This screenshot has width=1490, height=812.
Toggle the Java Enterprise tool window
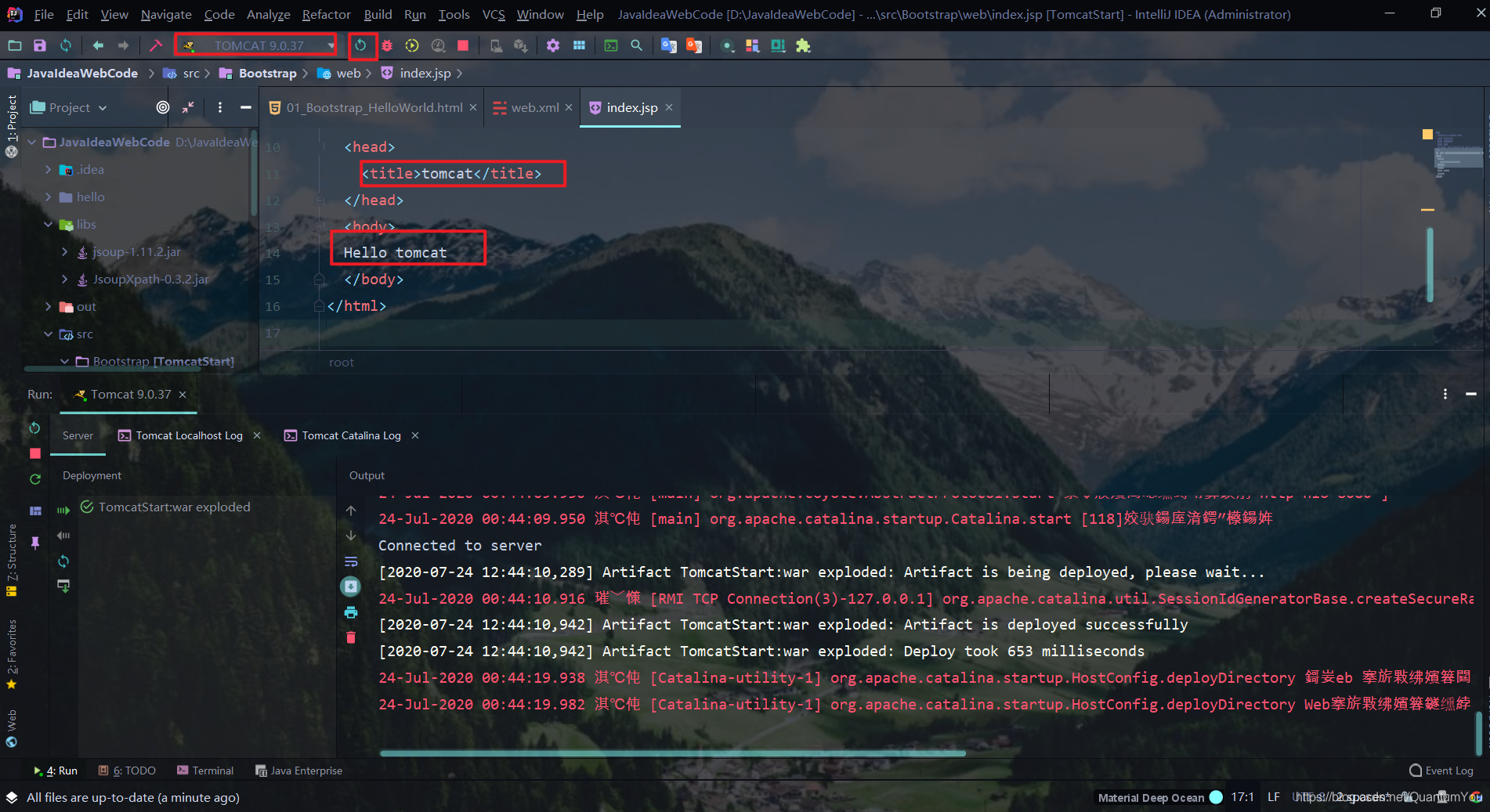pos(299,770)
